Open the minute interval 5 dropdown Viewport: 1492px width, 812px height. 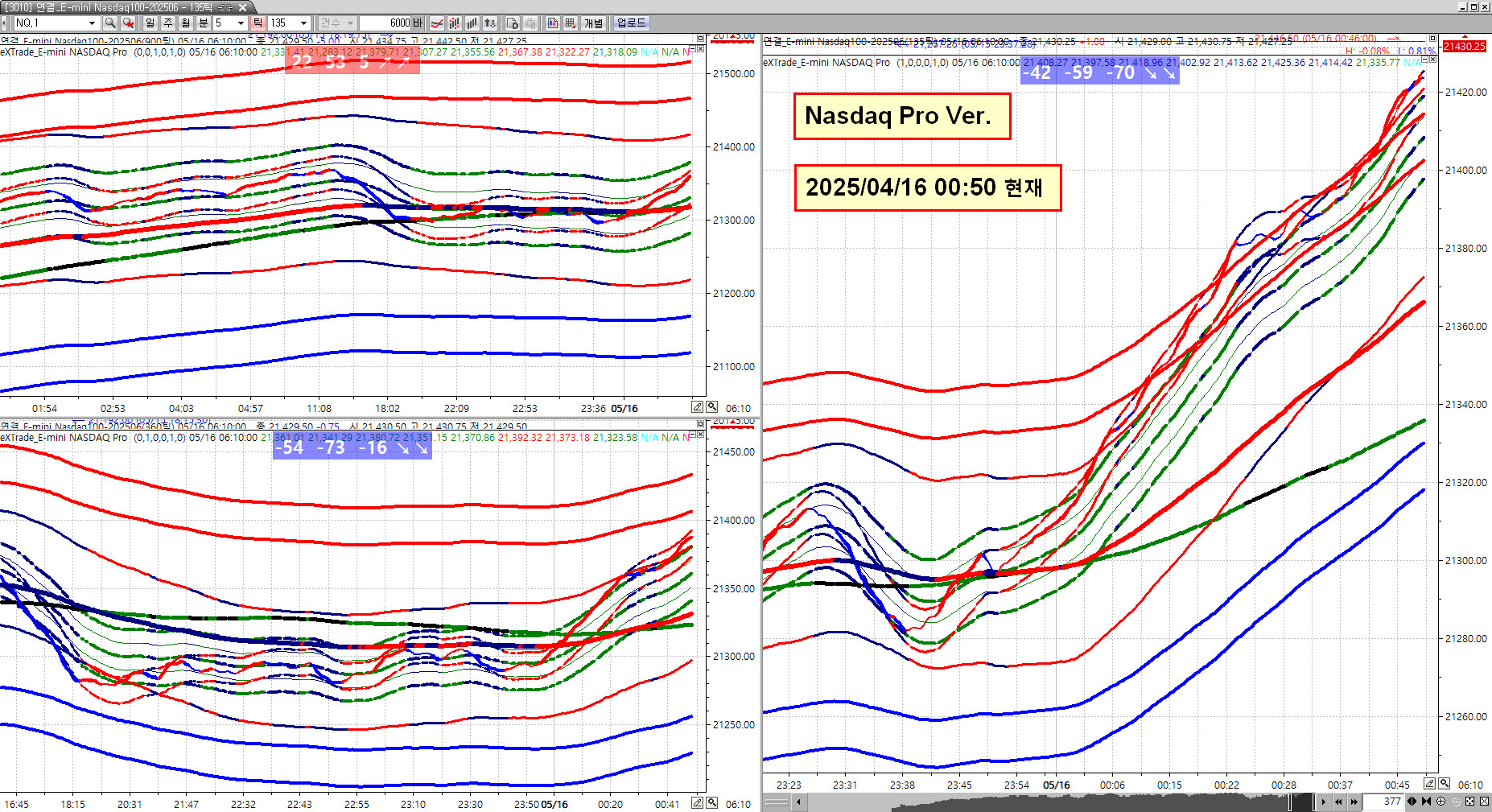click(241, 23)
